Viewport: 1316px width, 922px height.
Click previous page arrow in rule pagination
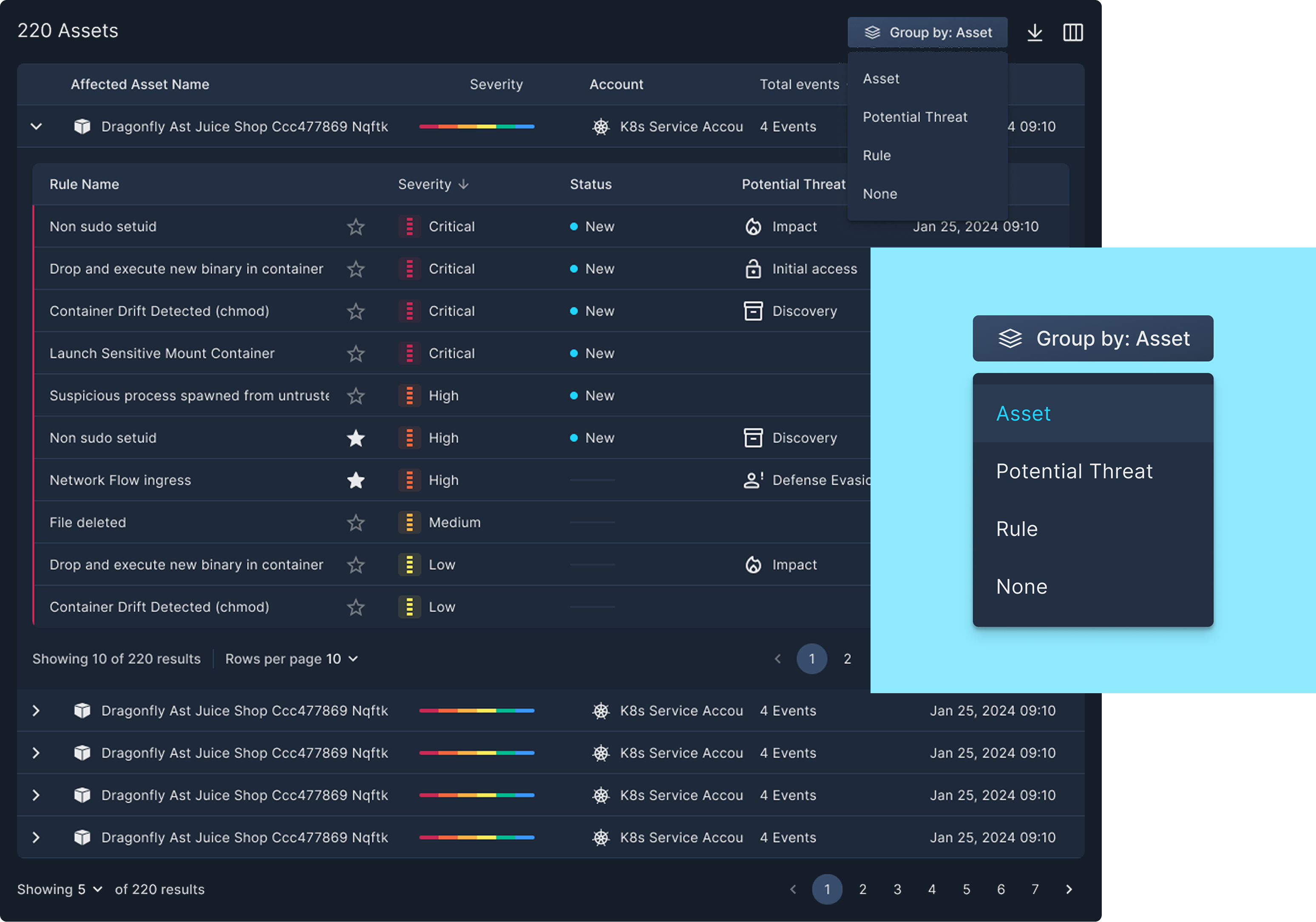click(778, 659)
